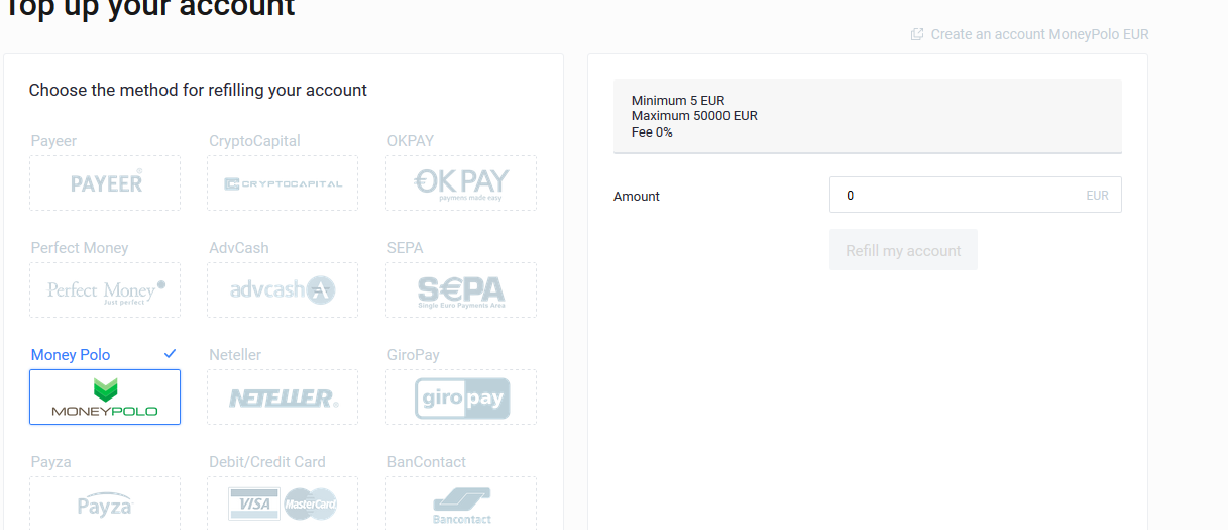
Task: Click the Maximum 50000 EUR text
Action: pyautogui.click(x=695, y=116)
